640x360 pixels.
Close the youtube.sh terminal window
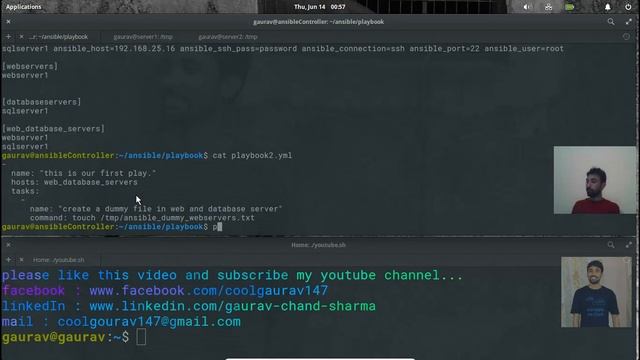point(8,245)
